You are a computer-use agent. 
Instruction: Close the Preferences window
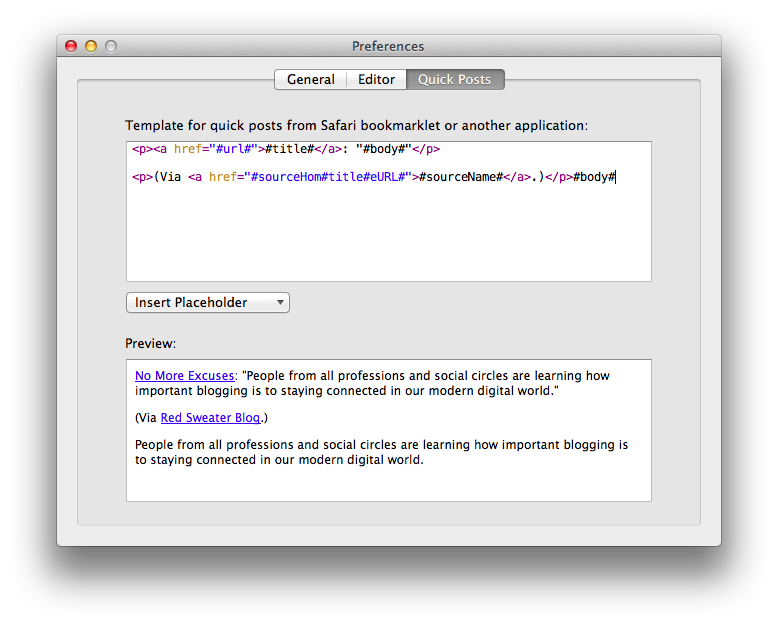tap(71, 46)
